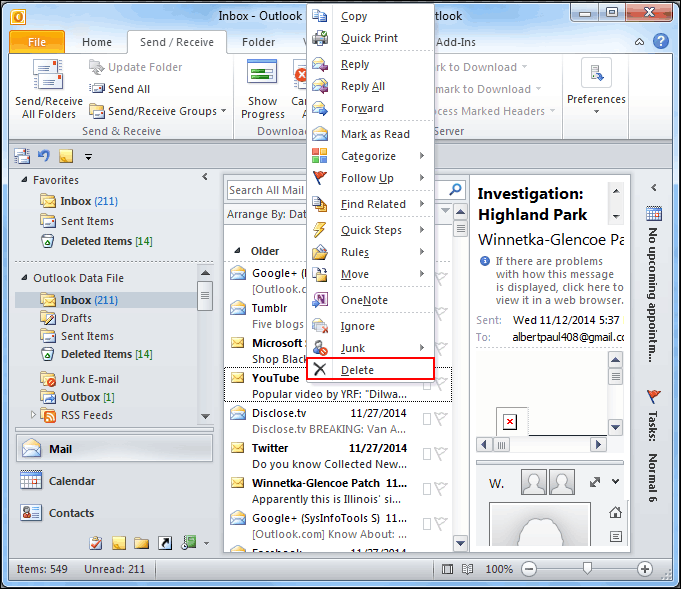The width and height of the screenshot is (681, 589).
Task: Click category box on Winnetka-Glencoe Patch message
Action: [x=427, y=489]
